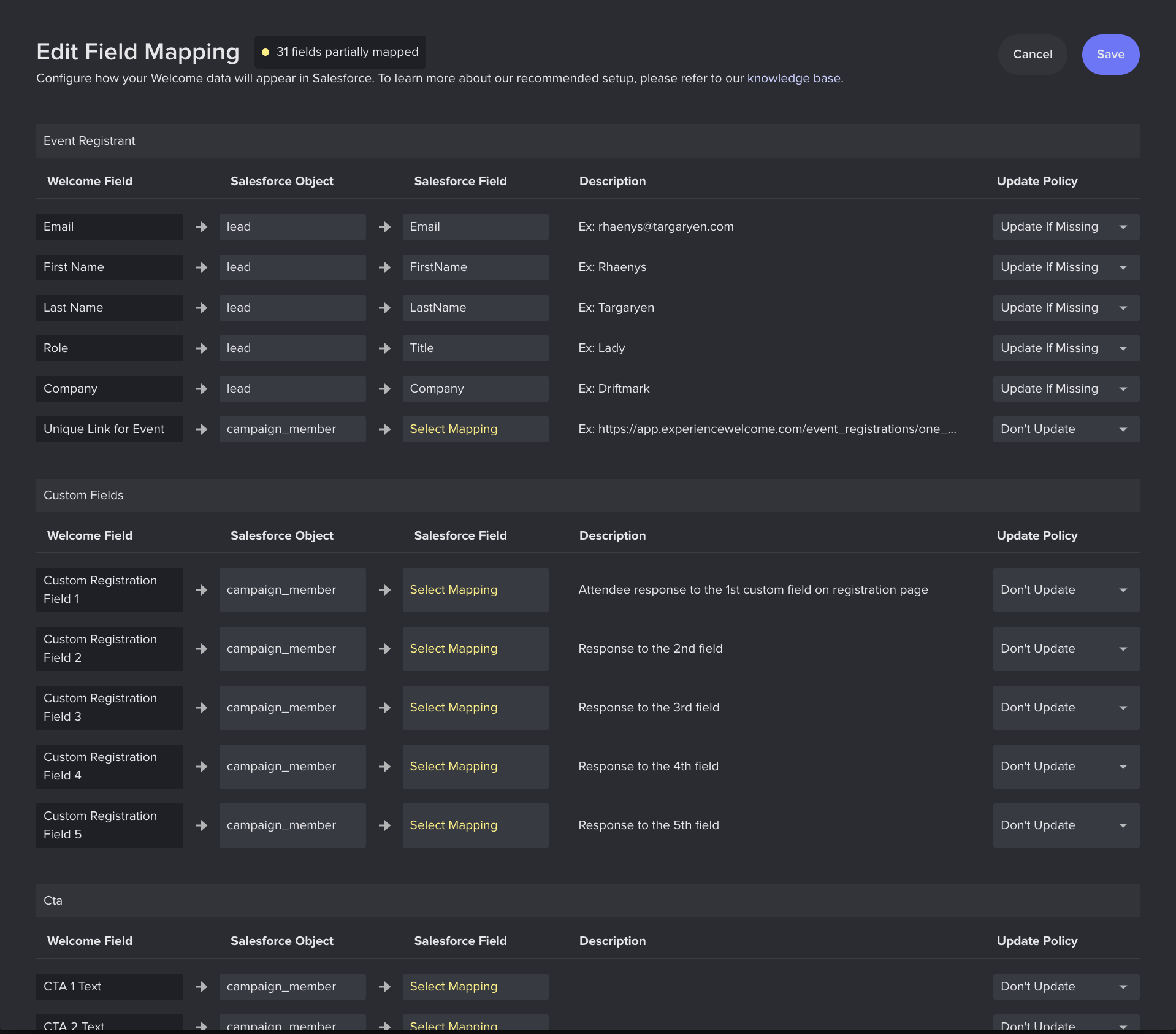Click the Salesforce Field 'Company' box
1176x1034 pixels.
[476, 389]
